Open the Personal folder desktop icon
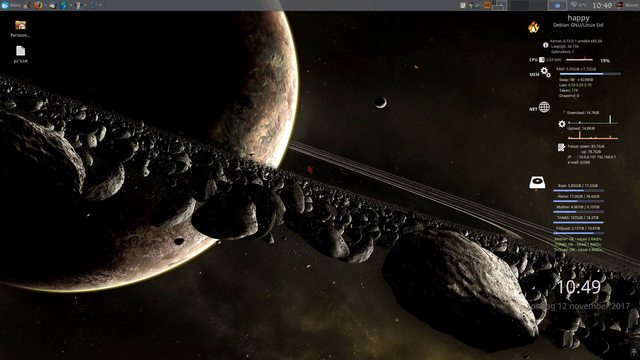The image size is (640, 360). 20,29
